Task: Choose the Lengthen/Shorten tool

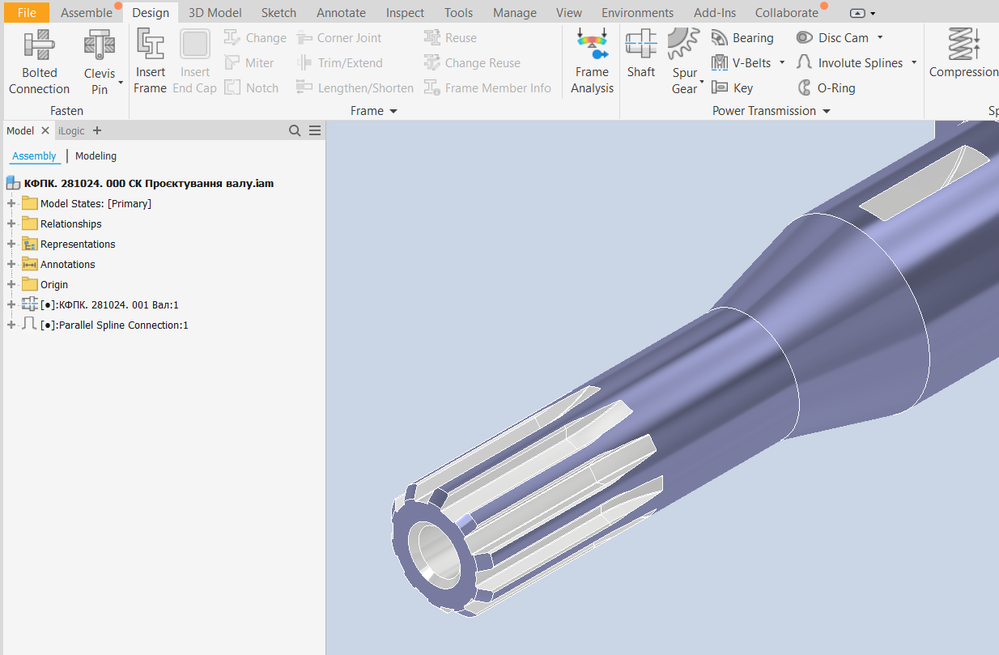Action: [354, 87]
